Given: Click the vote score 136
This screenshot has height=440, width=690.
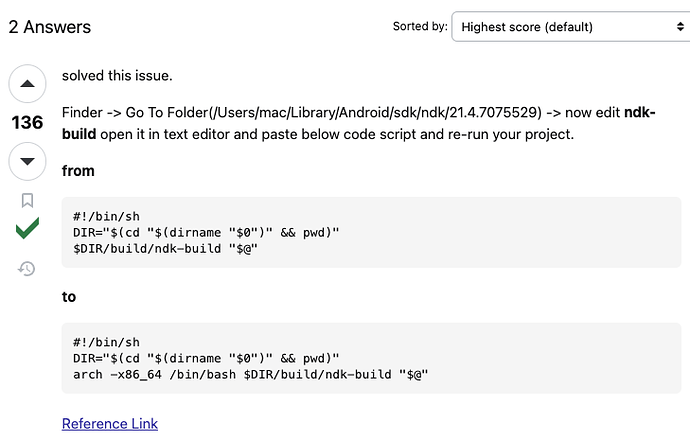Looking at the screenshot, I should (x=27, y=123).
